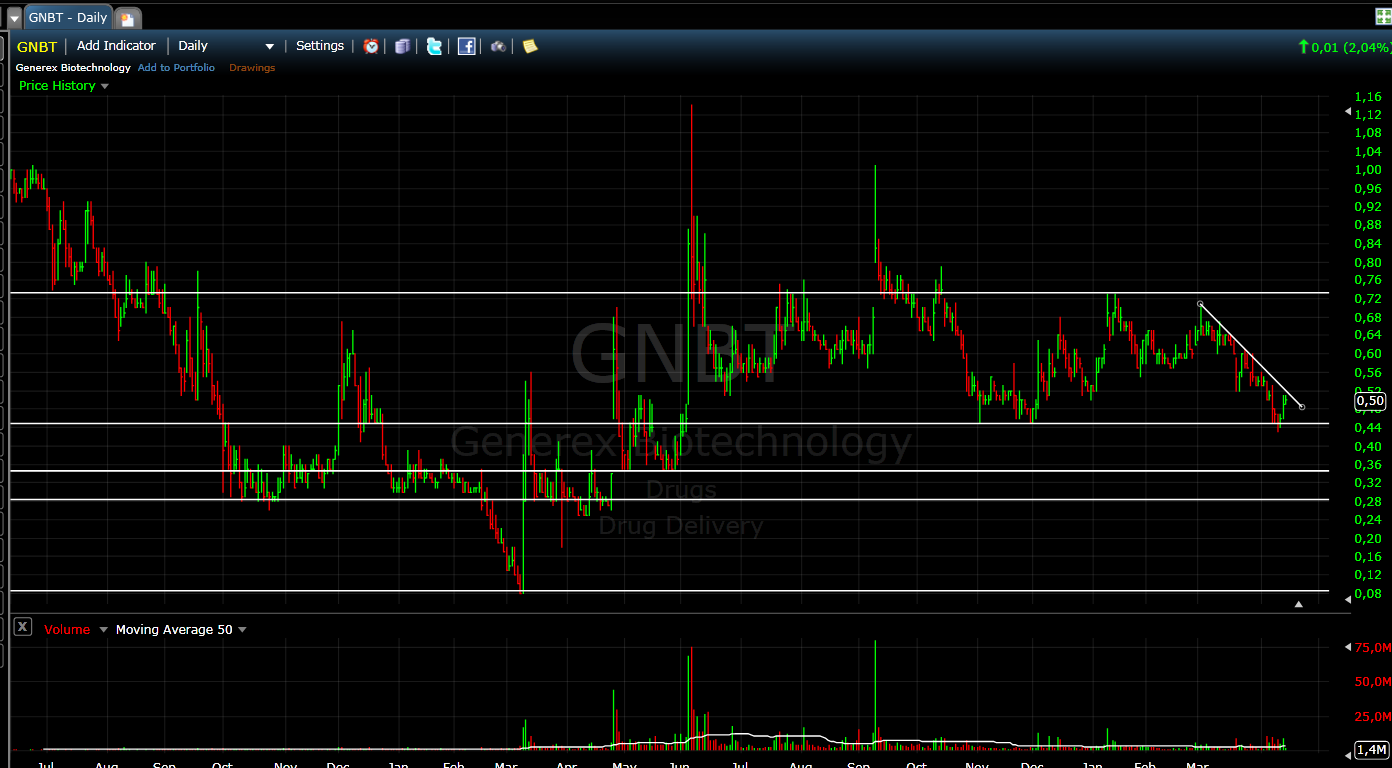This screenshot has width=1392, height=768.
Task: Expand the Volume indicator dropdown
Action: 103,630
